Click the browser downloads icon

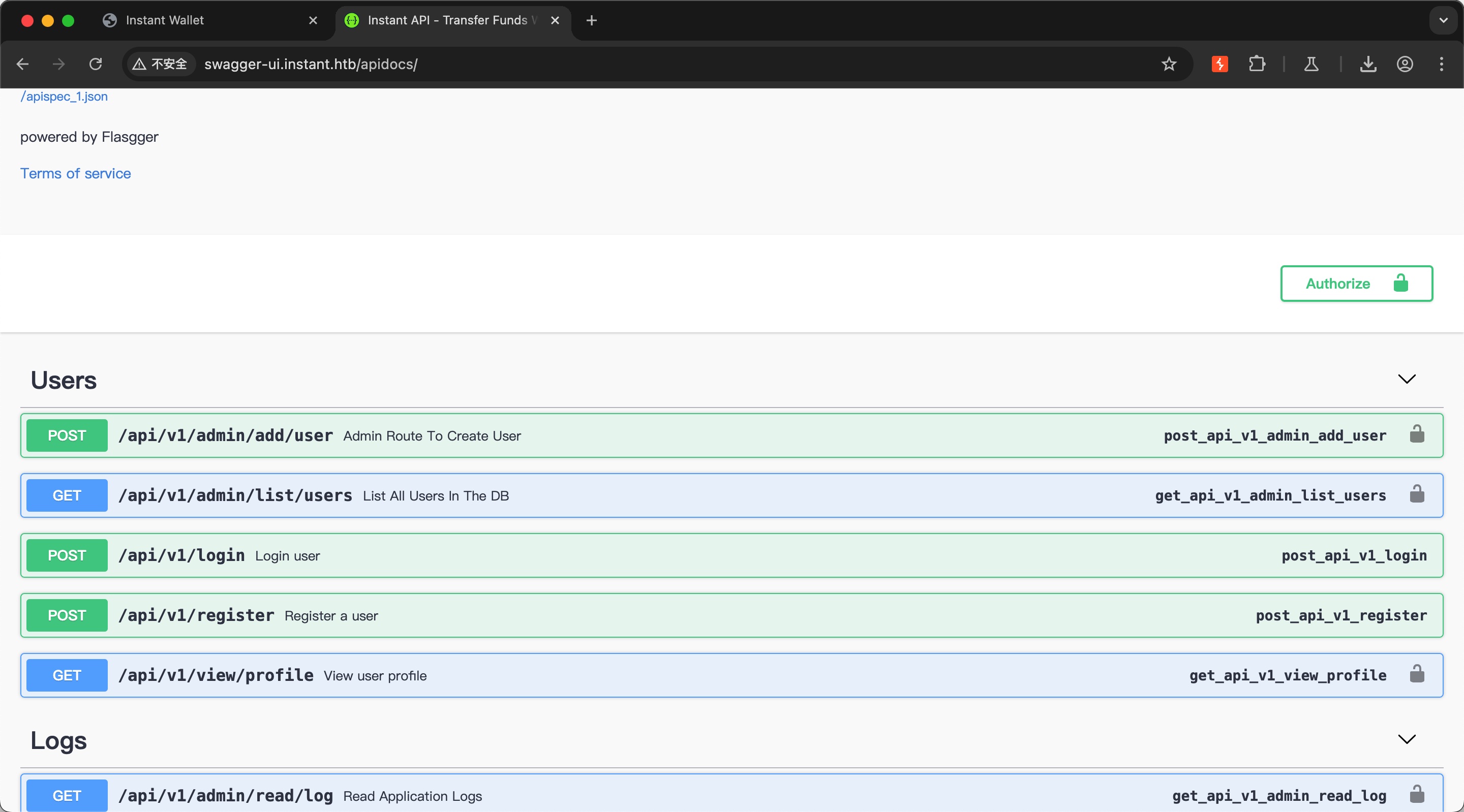(1367, 64)
